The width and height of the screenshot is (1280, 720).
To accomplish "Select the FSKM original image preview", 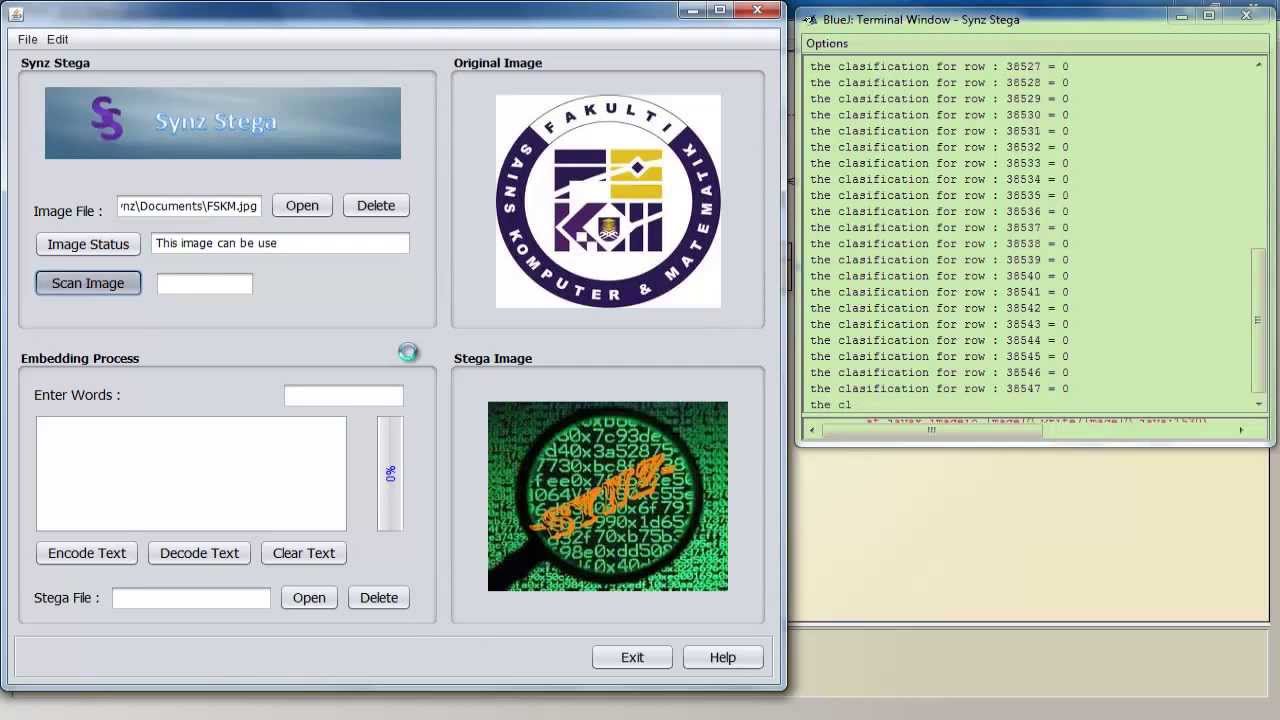I will click(x=608, y=201).
